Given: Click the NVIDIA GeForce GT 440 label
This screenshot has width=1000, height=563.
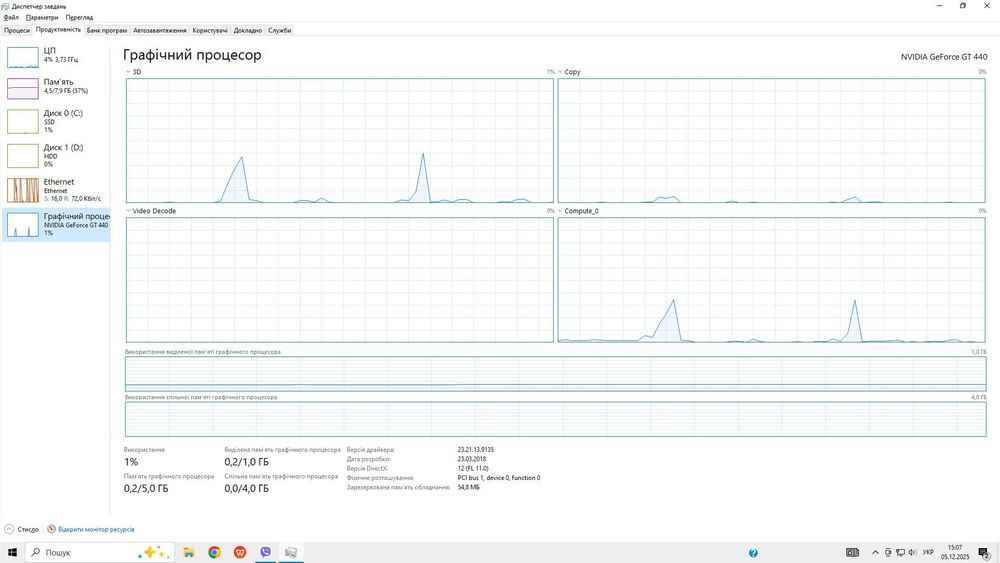Looking at the screenshot, I should [x=944, y=57].
